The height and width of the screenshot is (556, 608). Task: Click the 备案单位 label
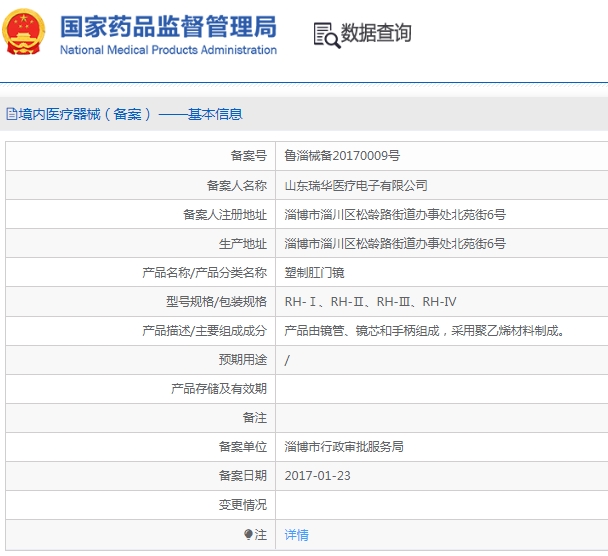[x=243, y=447]
